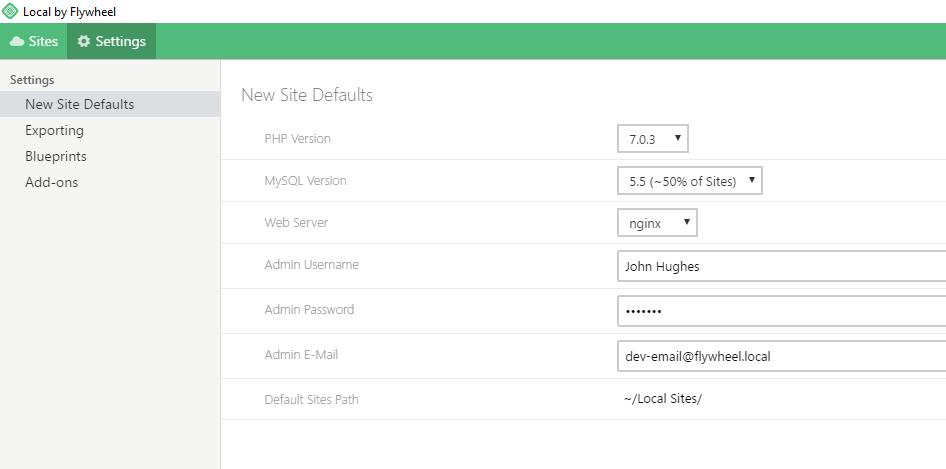Click the Admin E-Mail input field

click(780, 356)
